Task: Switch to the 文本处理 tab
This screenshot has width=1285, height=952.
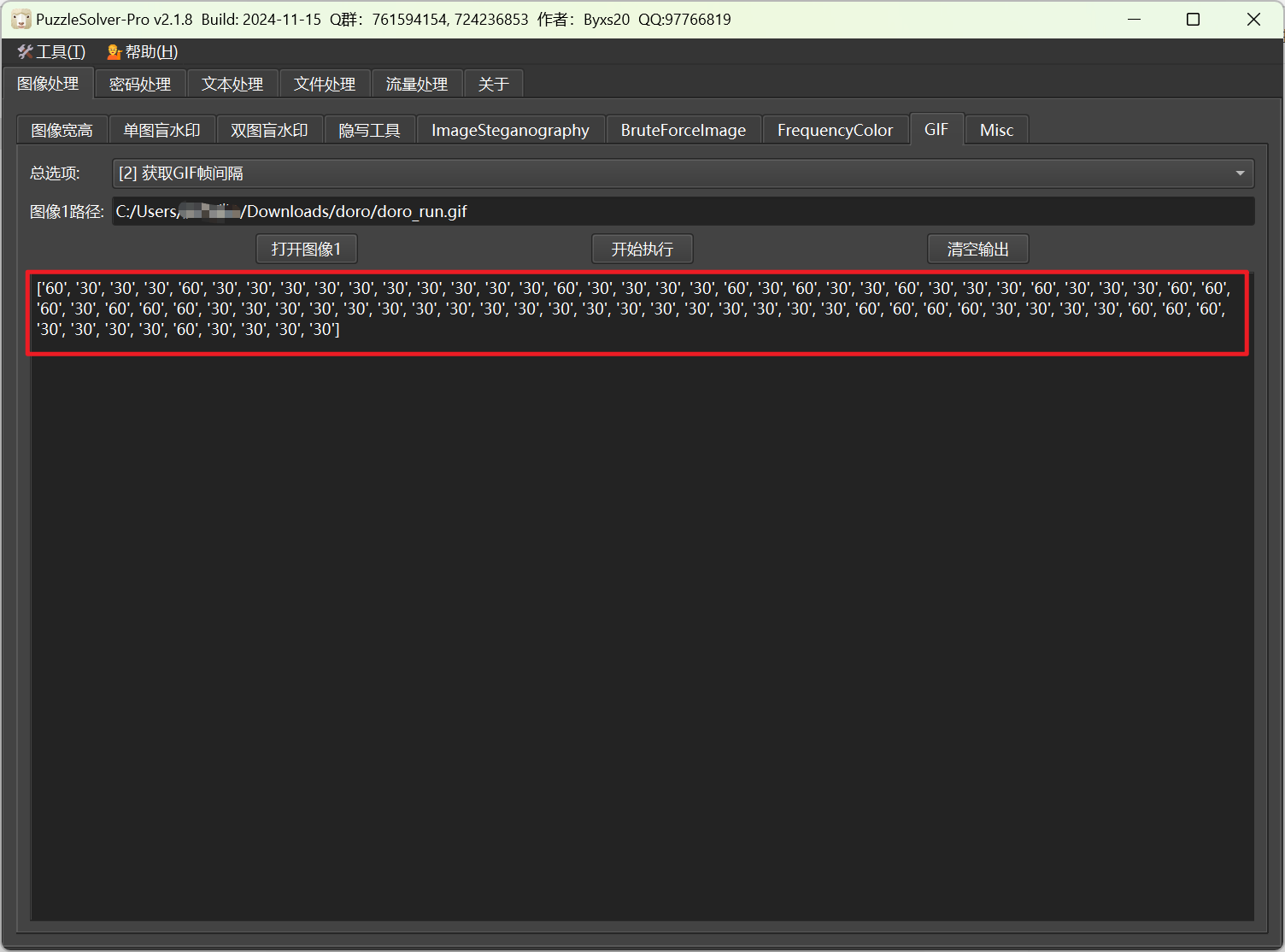Action: pos(232,85)
